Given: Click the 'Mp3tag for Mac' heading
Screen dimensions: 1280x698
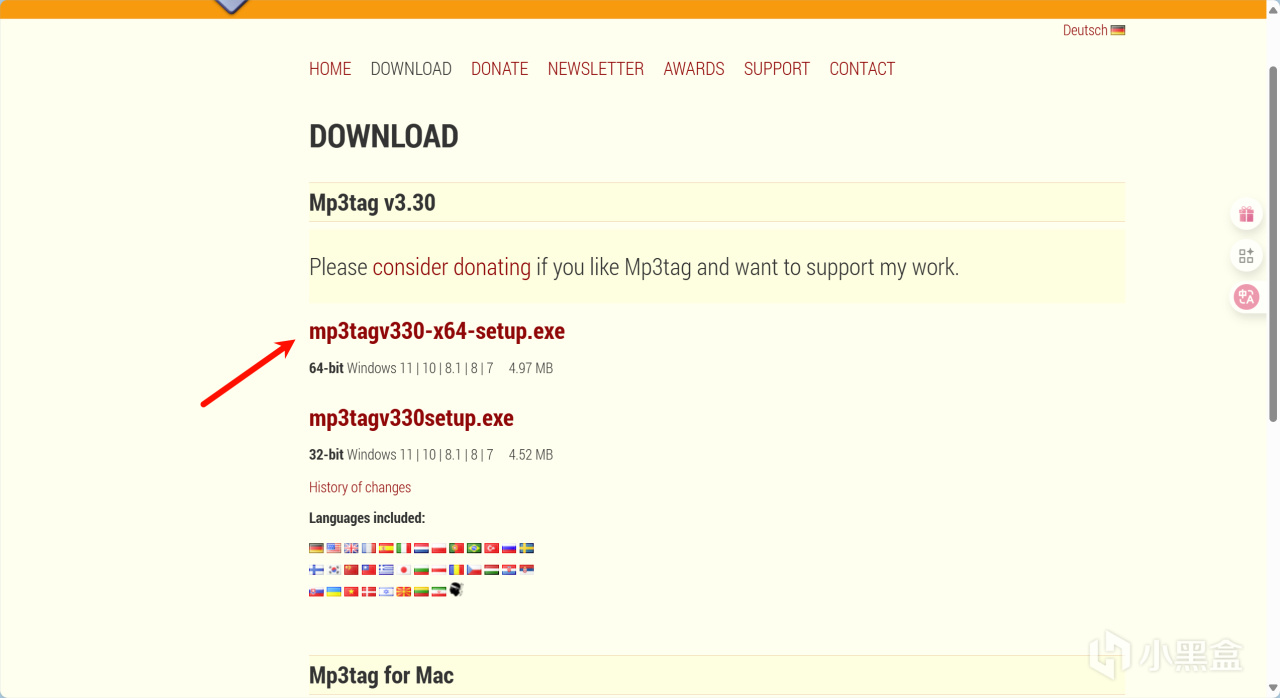Looking at the screenshot, I should (x=381, y=675).
